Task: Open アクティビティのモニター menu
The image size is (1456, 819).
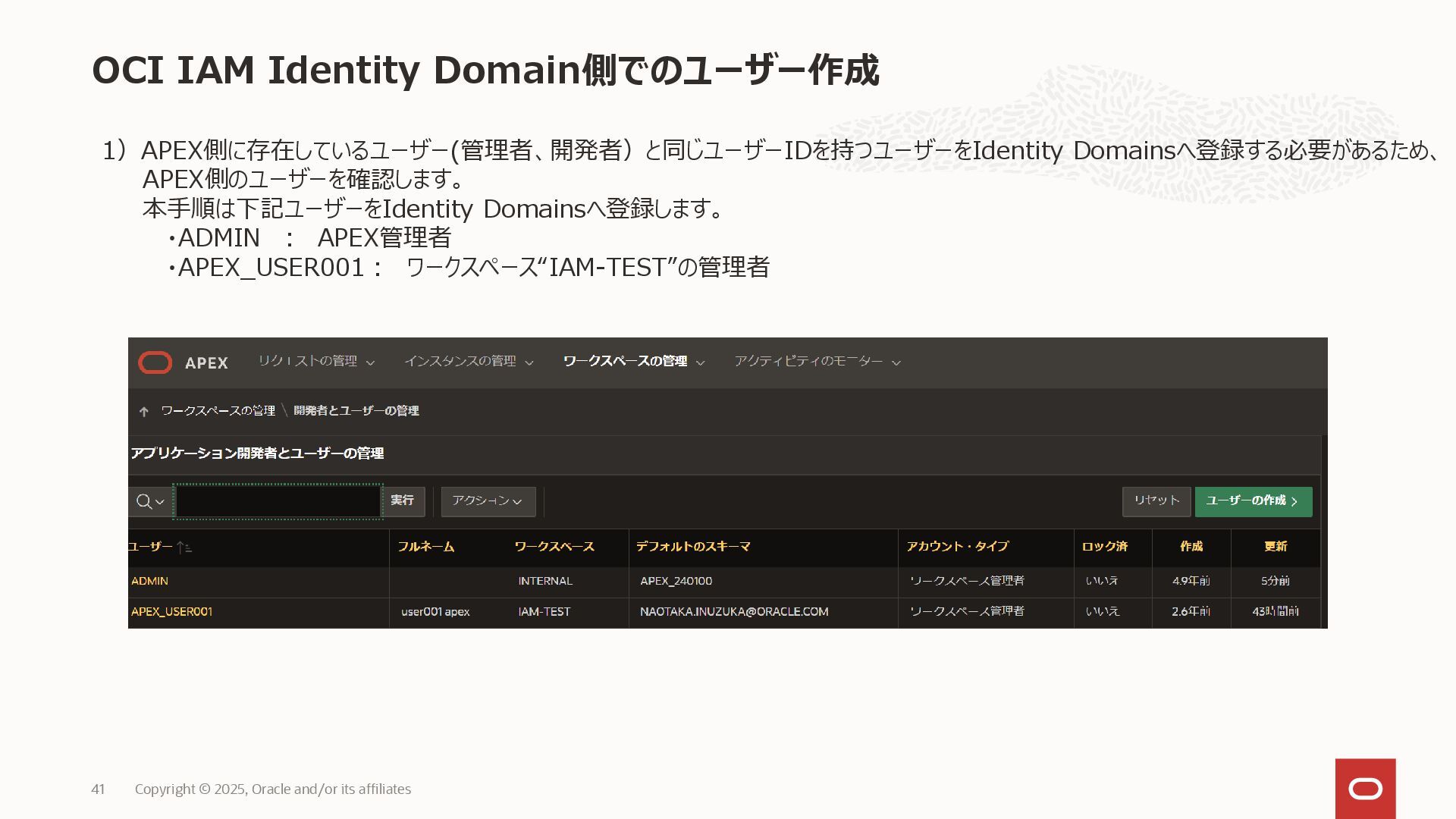Action: [808, 362]
